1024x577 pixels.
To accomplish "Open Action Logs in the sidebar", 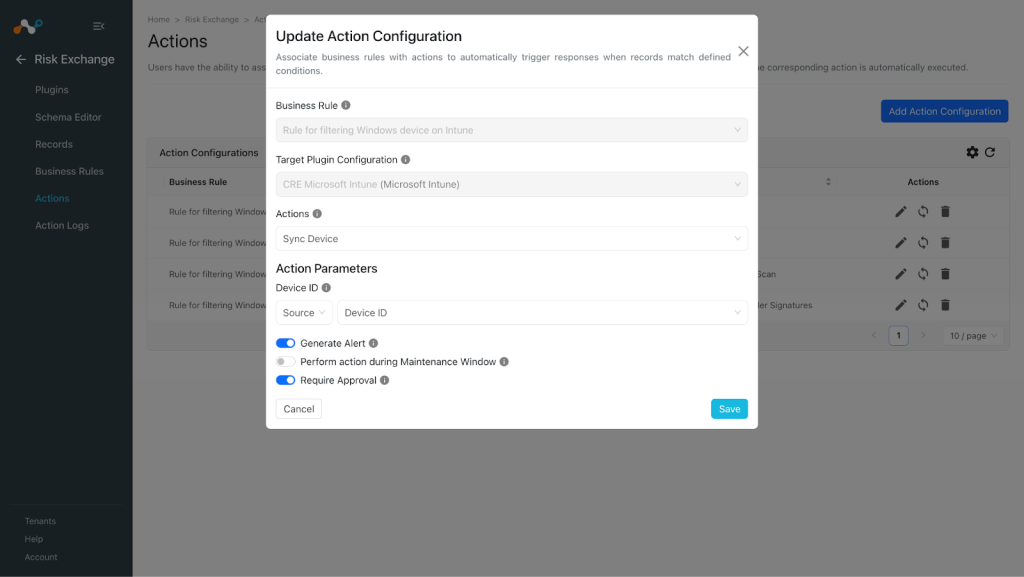I will (62, 226).
